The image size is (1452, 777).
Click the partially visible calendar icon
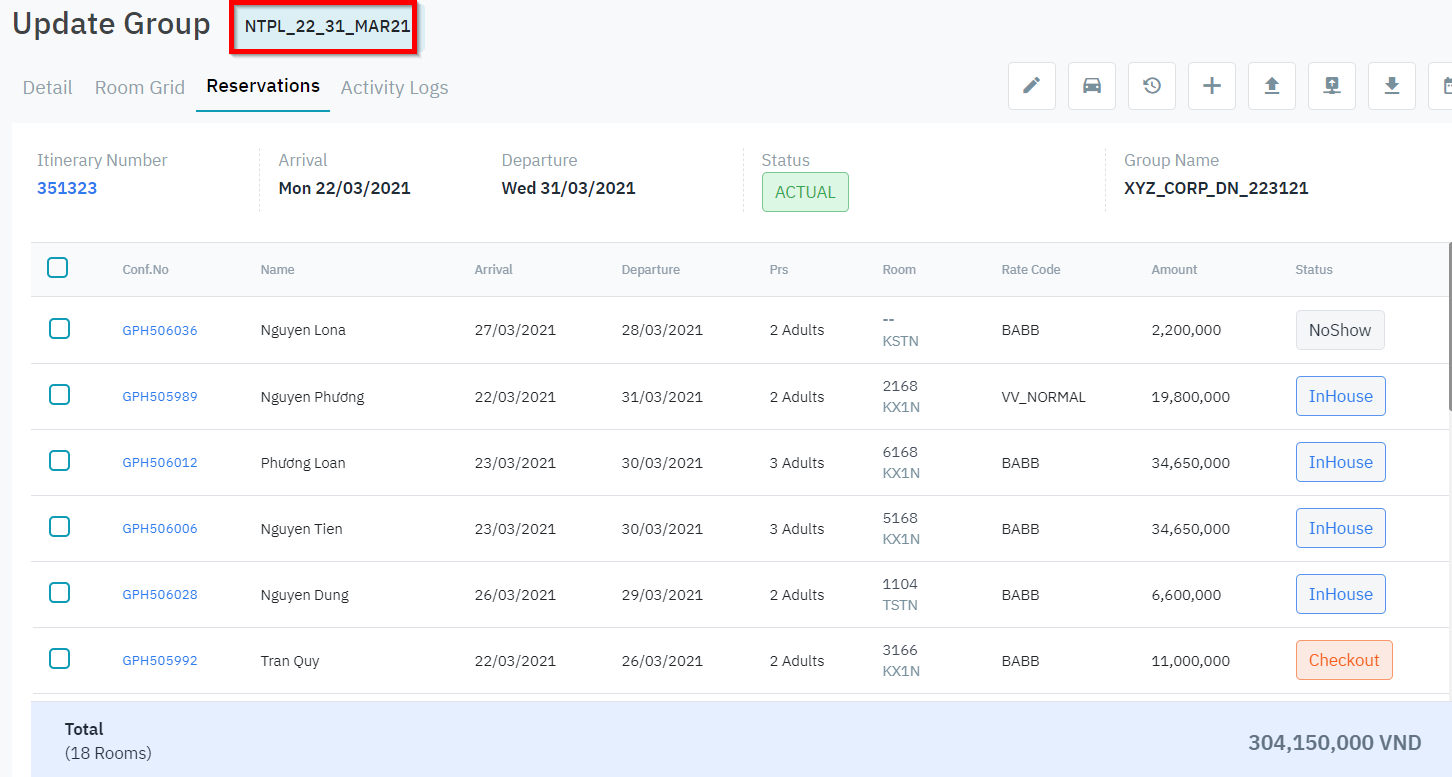coord(1442,86)
